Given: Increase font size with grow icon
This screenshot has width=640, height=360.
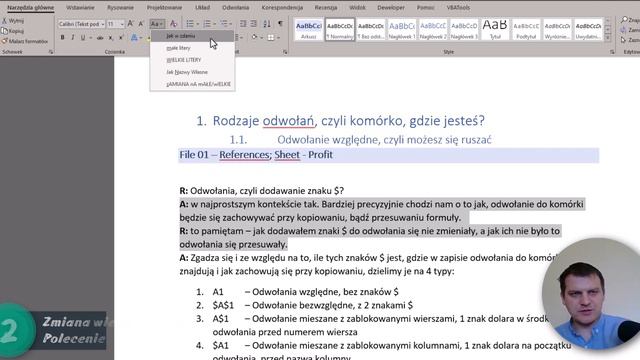Looking at the screenshot, I should (131, 24).
